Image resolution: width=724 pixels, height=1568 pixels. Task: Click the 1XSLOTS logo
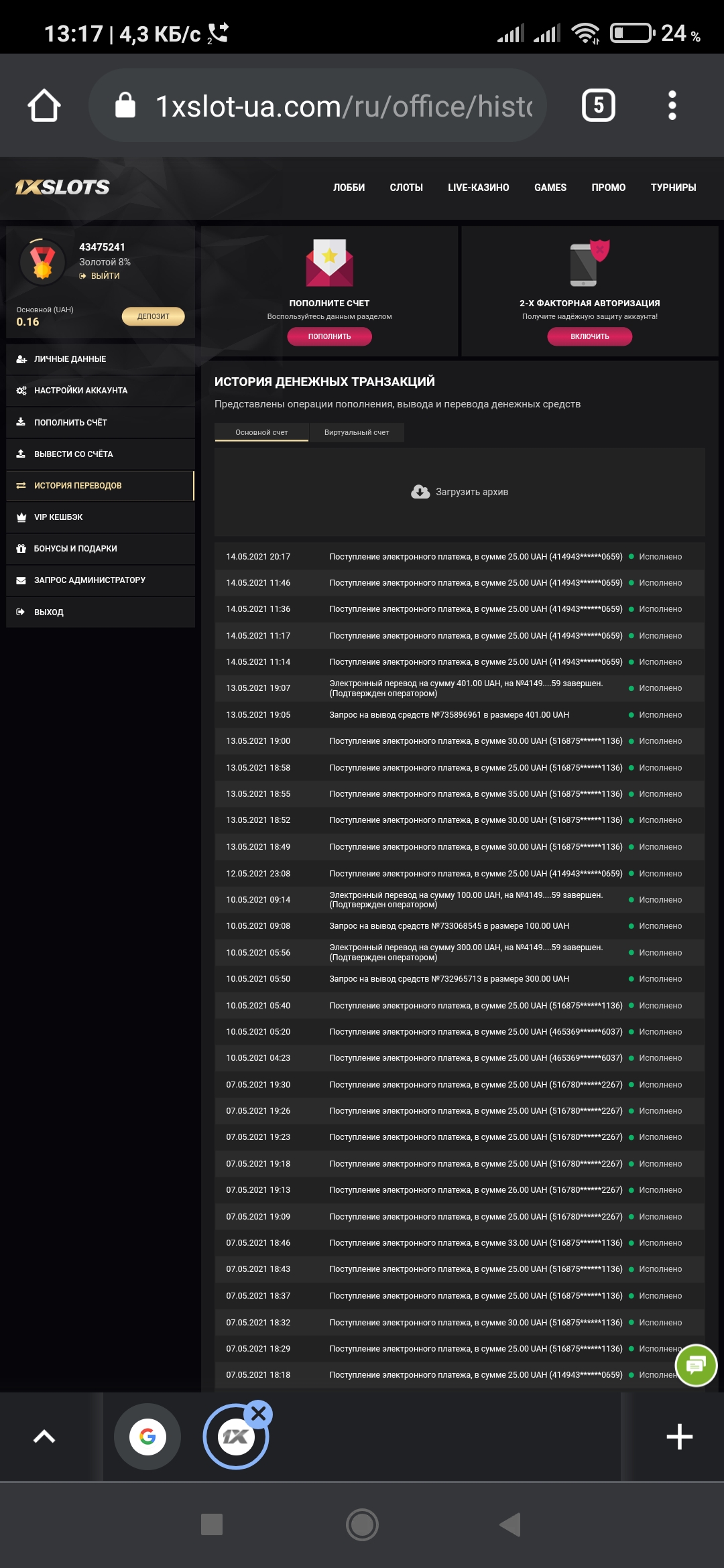point(62,187)
